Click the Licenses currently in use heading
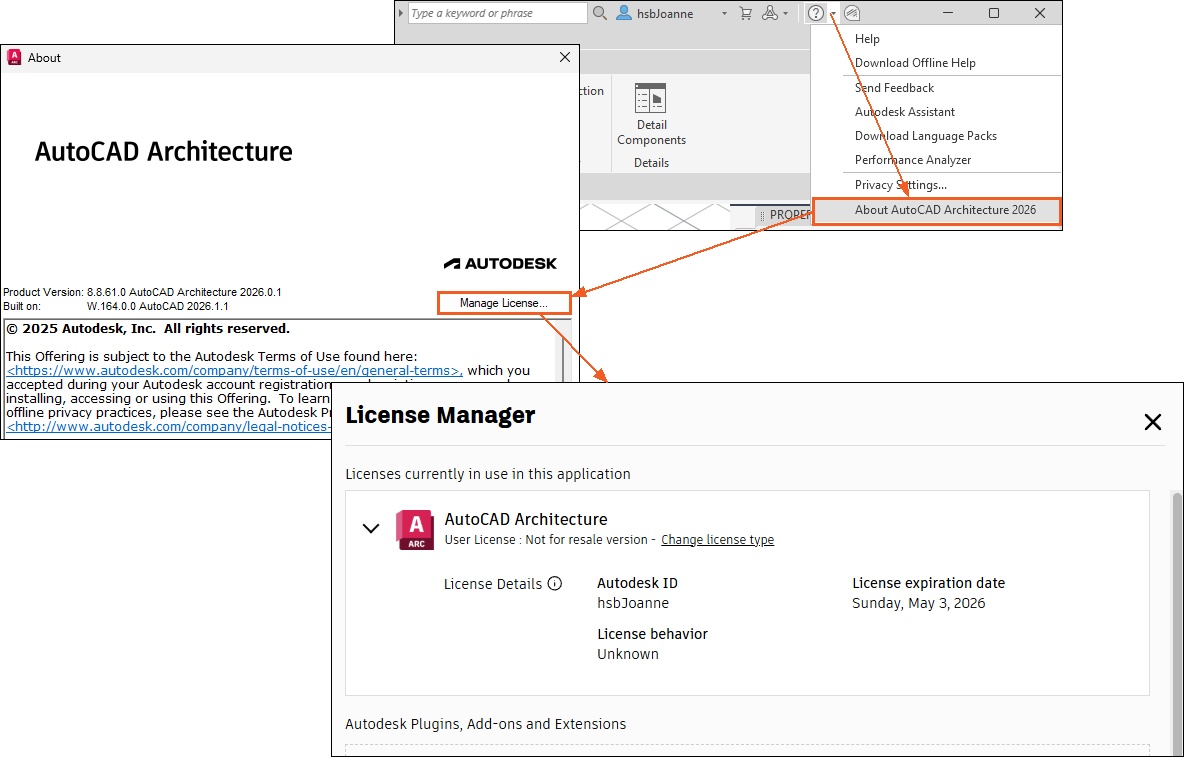 [488, 475]
